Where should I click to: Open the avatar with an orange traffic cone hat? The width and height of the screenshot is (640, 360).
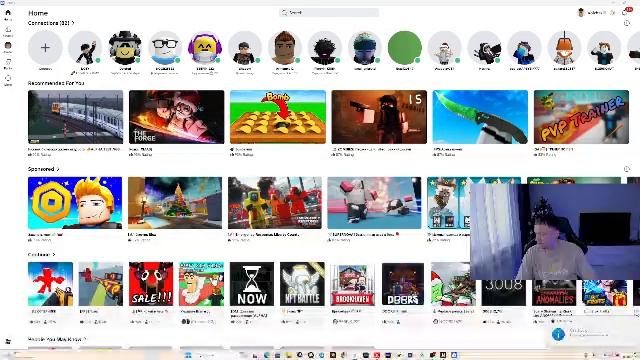[564, 48]
